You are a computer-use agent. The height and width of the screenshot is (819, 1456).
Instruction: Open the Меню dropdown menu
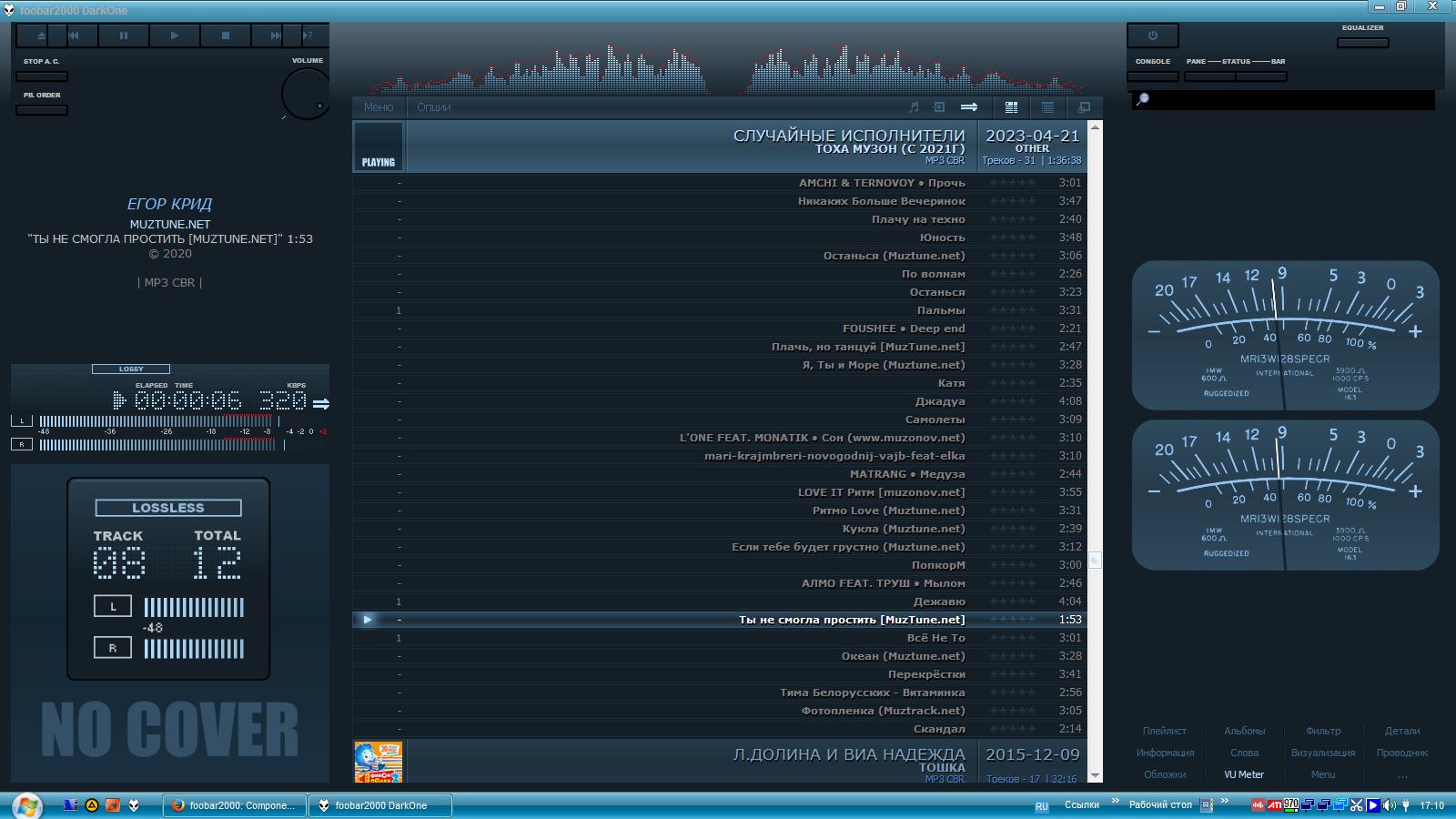click(379, 107)
